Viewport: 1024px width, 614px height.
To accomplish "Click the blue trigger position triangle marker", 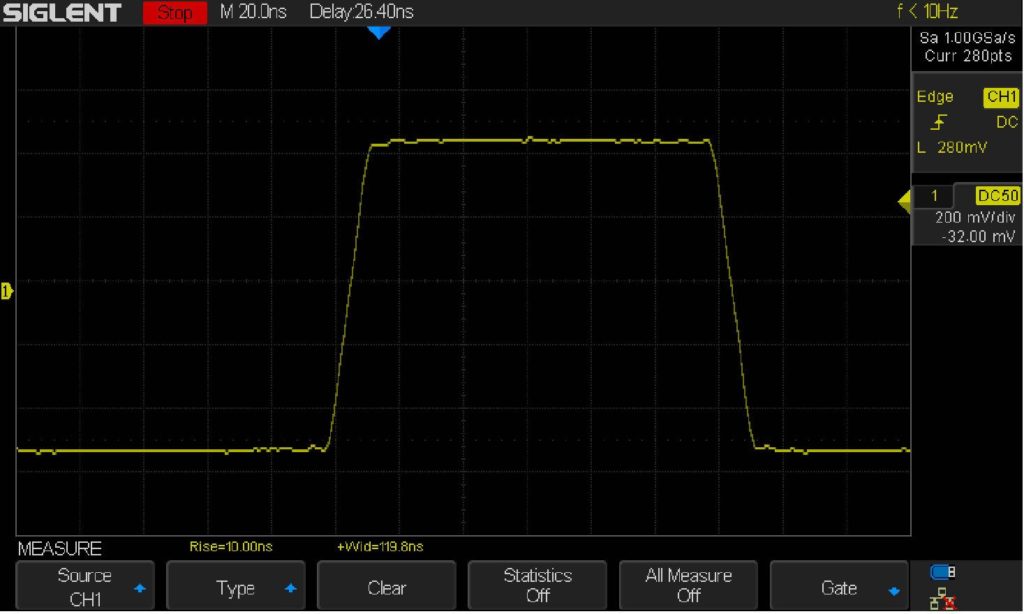I will [x=380, y=31].
